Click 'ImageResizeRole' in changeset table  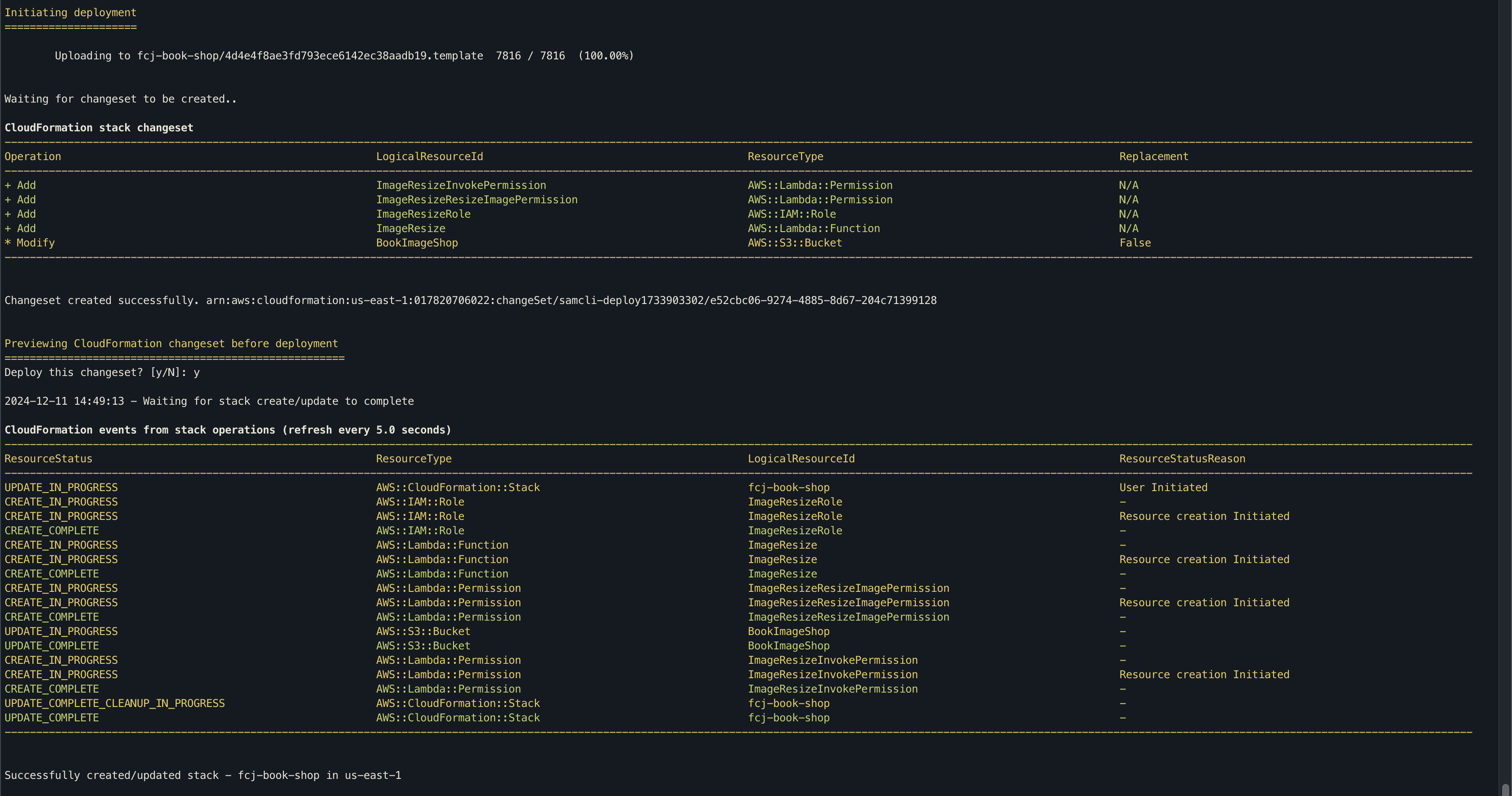tap(423, 214)
